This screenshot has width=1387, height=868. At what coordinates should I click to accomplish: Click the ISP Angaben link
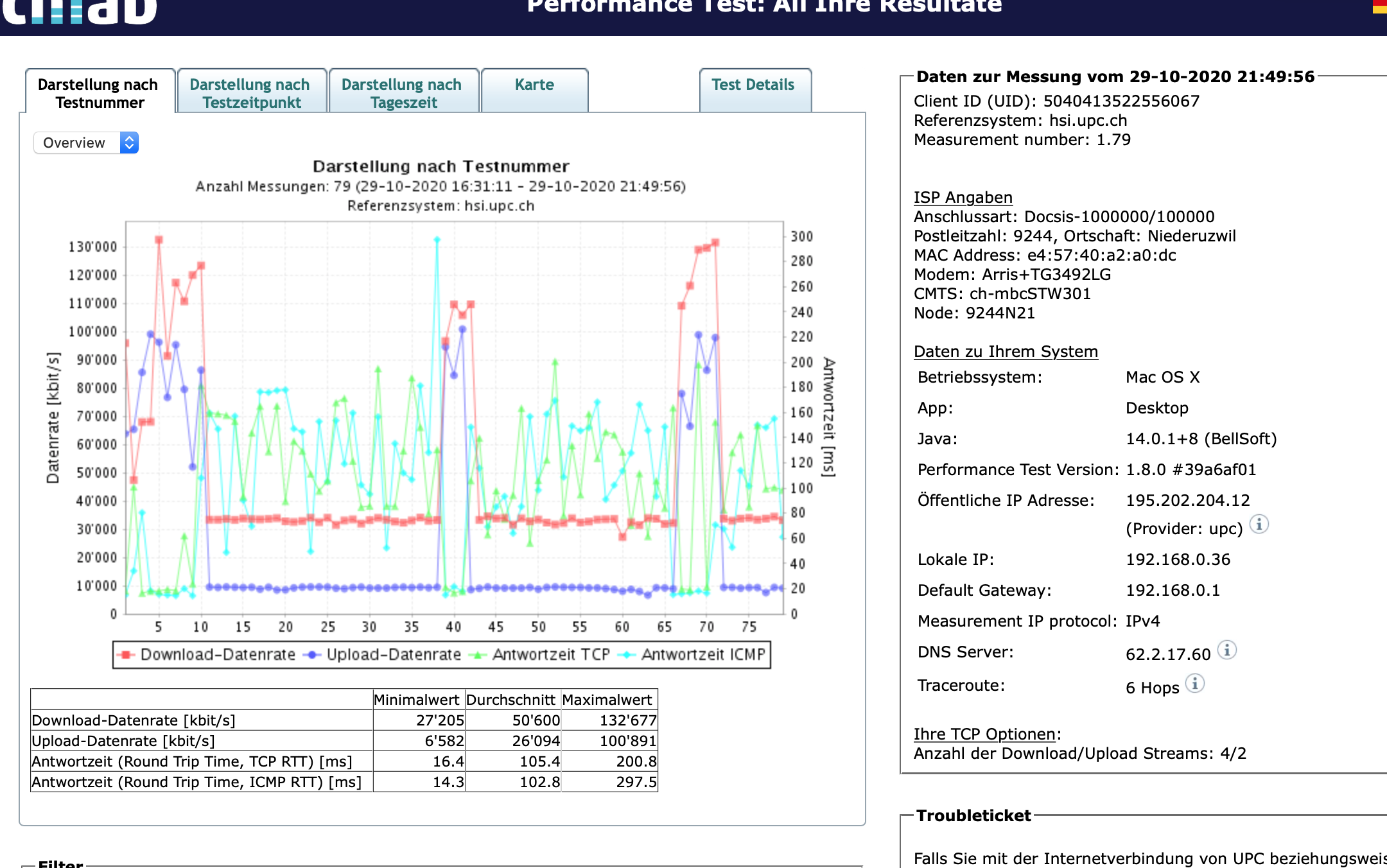[x=963, y=198]
